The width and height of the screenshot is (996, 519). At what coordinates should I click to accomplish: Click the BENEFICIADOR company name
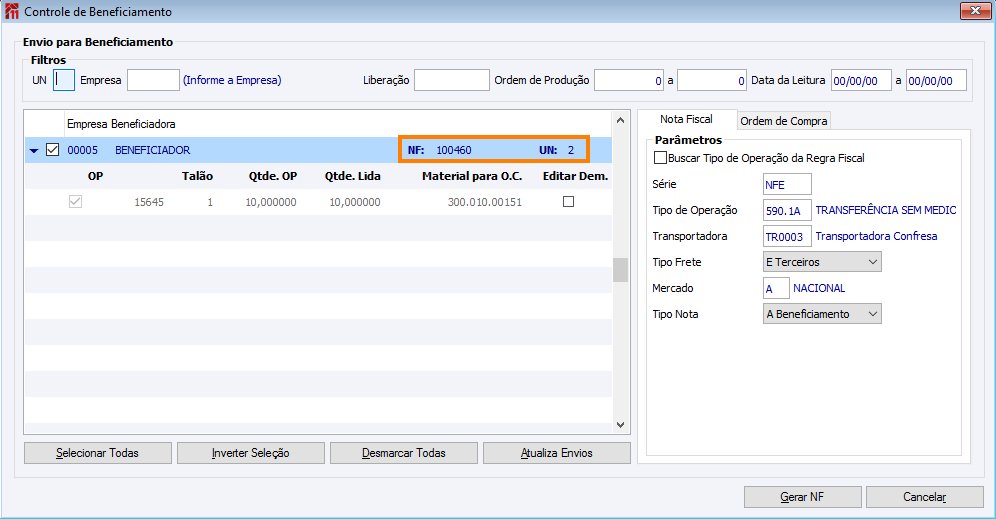coord(152,150)
